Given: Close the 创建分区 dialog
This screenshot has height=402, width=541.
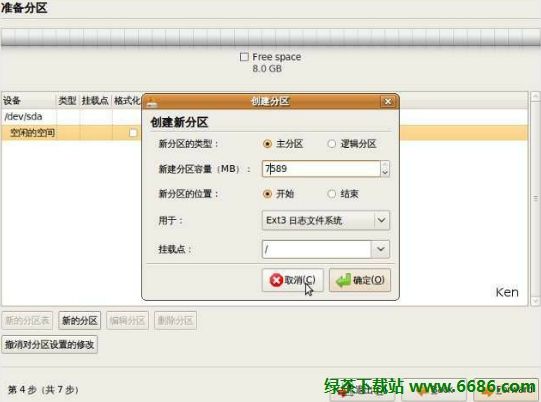Looking at the screenshot, I should (388, 101).
